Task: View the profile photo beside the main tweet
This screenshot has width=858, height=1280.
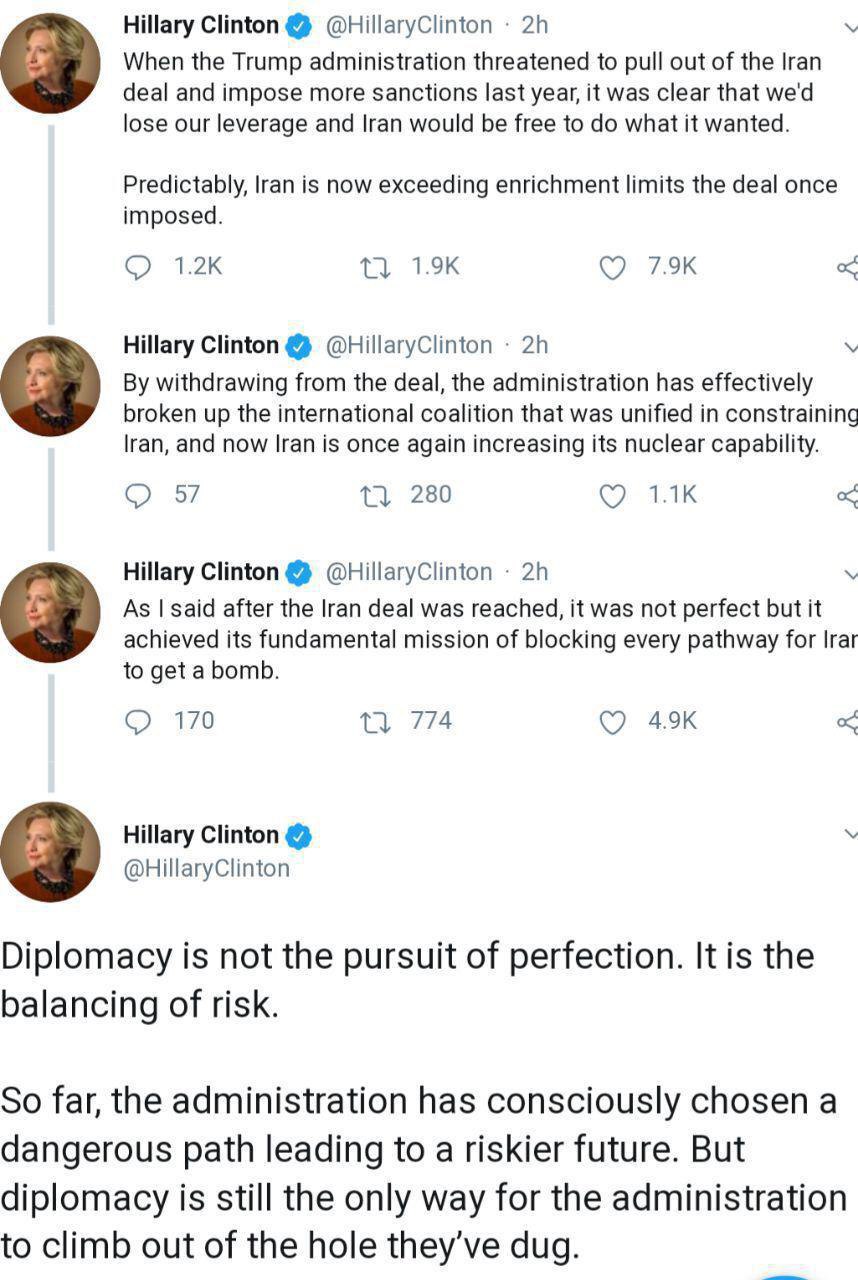Action: (x=50, y=852)
